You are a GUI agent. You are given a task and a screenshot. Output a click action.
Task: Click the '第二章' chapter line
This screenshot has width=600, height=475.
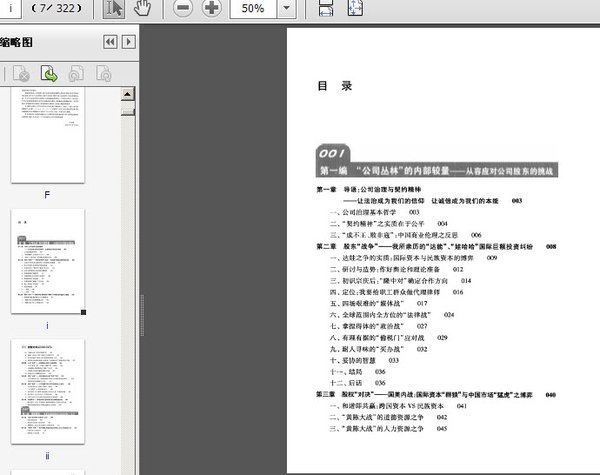tap(436, 246)
